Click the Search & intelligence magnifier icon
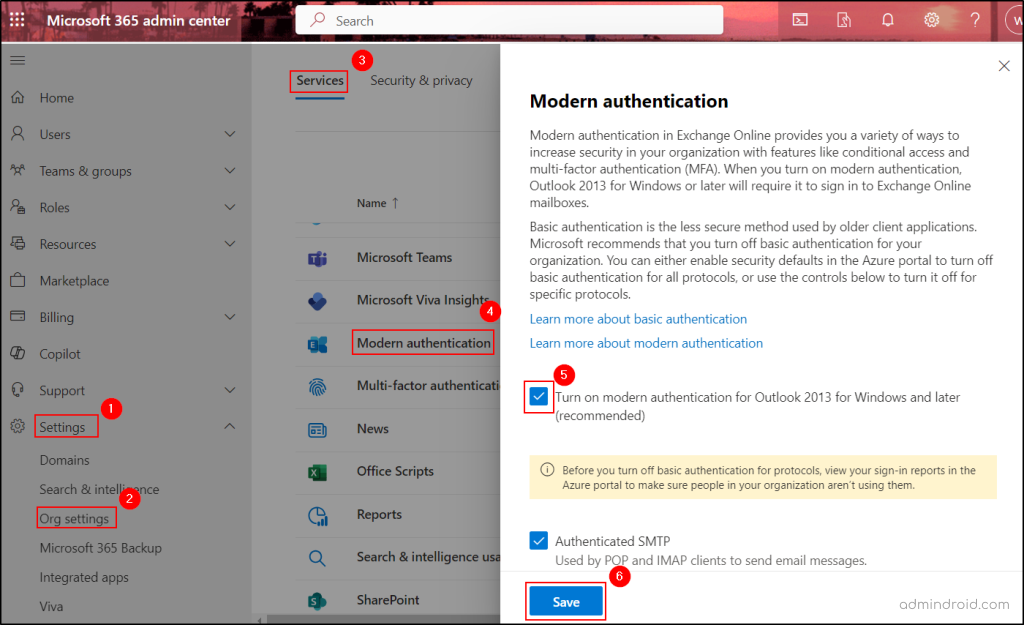The height and width of the screenshot is (625, 1024). coord(317,558)
